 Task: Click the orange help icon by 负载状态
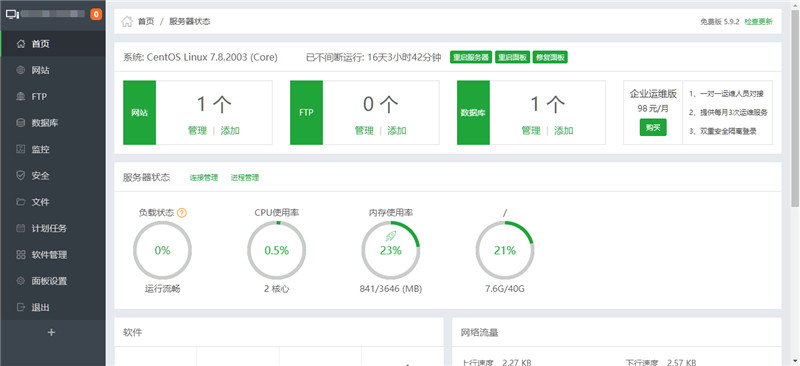(x=182, y=213)
